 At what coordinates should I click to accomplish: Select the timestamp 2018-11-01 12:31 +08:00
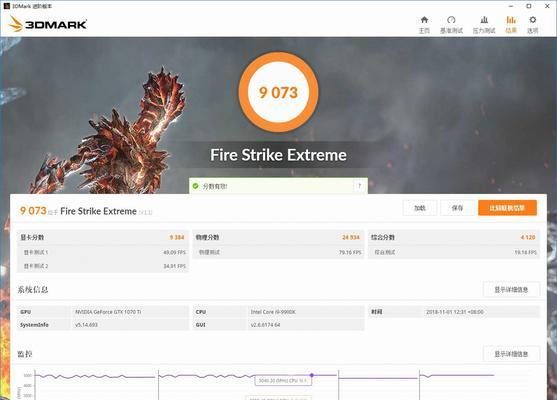pos(455,312)
